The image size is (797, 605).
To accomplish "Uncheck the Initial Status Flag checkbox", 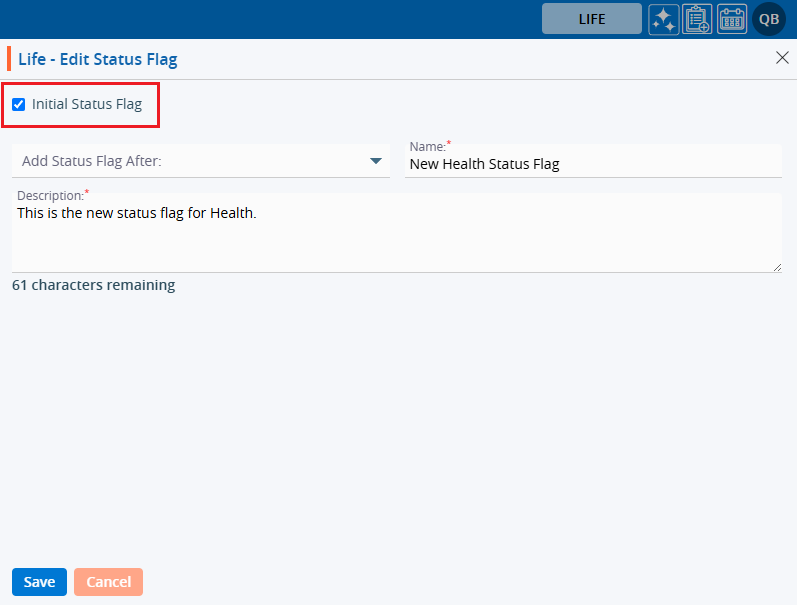I will [x=18, y=104].
